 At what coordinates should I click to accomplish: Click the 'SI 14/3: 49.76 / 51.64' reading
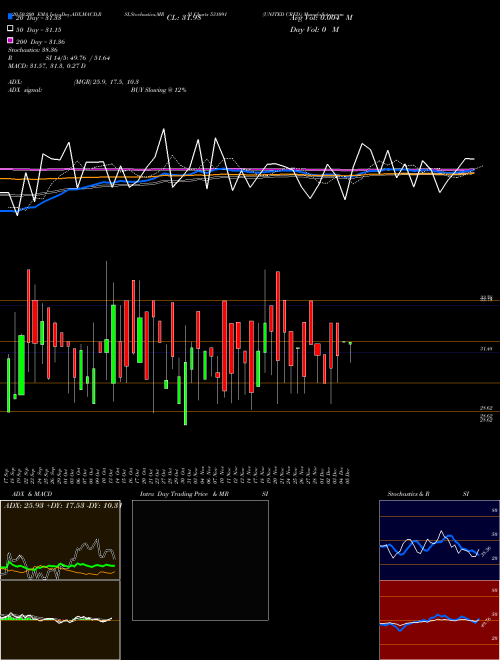pyautogui.click(x=78, y=58)
